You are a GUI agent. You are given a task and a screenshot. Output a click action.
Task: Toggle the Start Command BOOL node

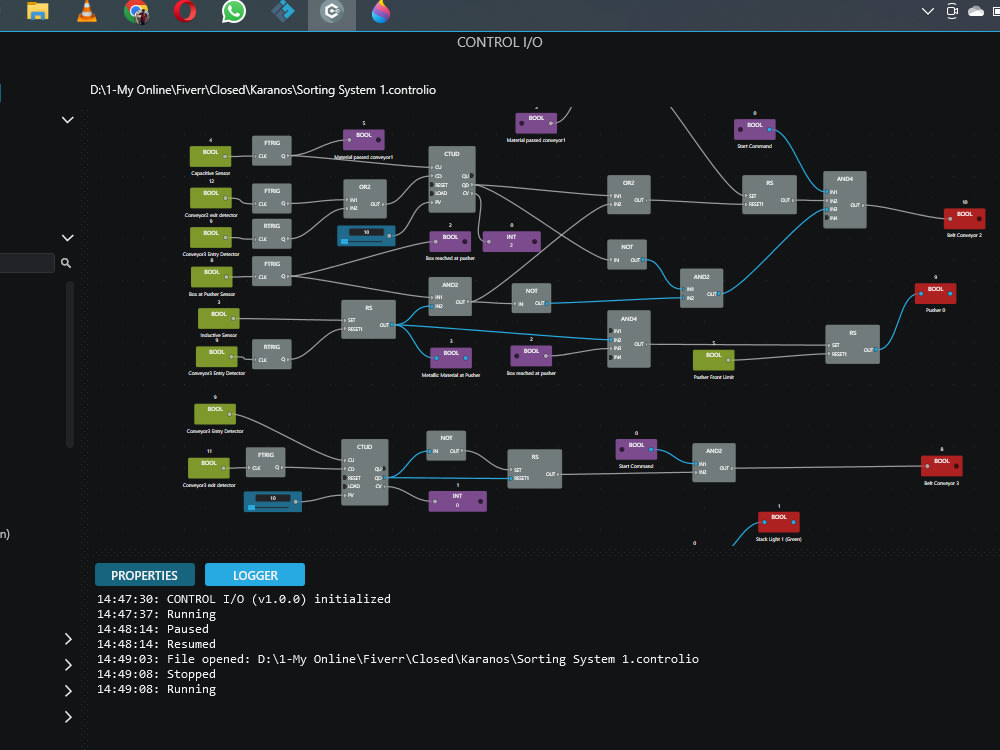tap(755, 128)
